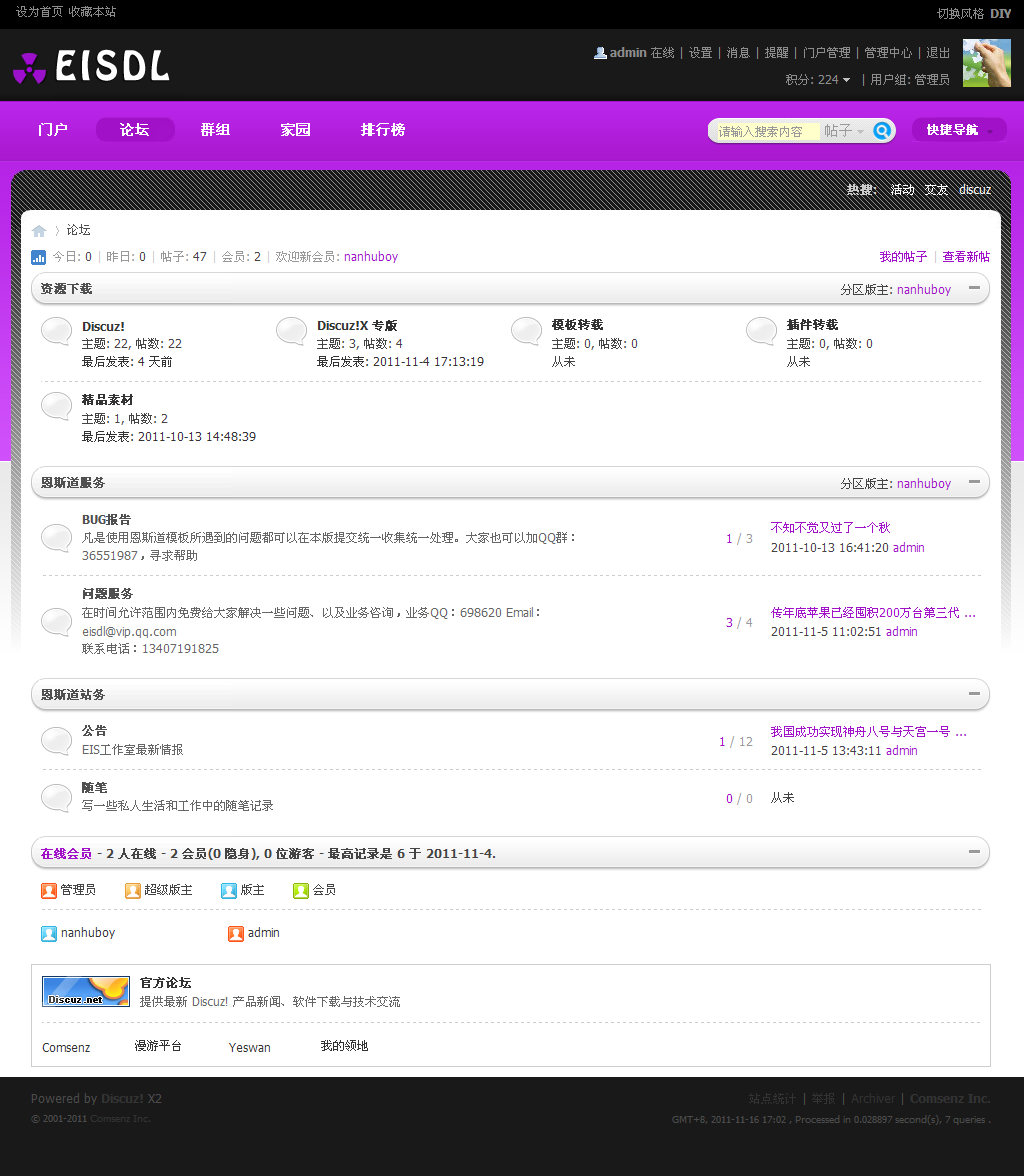
Task: Click the 精品素材 forum bubble icon
Action: click(x=56, y=406)
